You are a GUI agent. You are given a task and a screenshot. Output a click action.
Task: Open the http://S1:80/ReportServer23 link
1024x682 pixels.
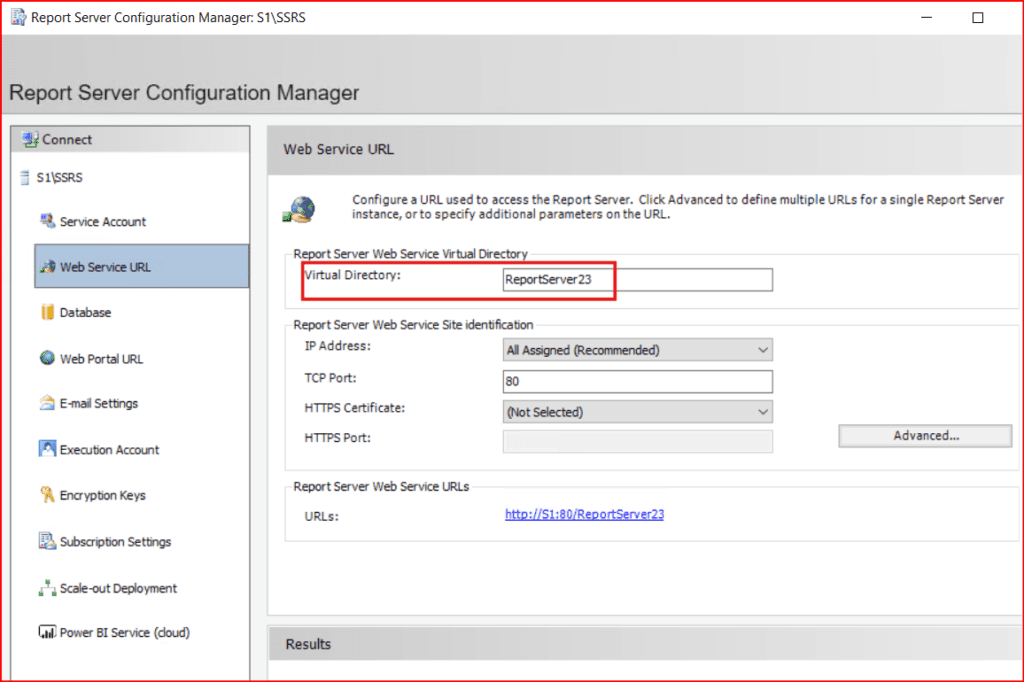coord(584,515)
